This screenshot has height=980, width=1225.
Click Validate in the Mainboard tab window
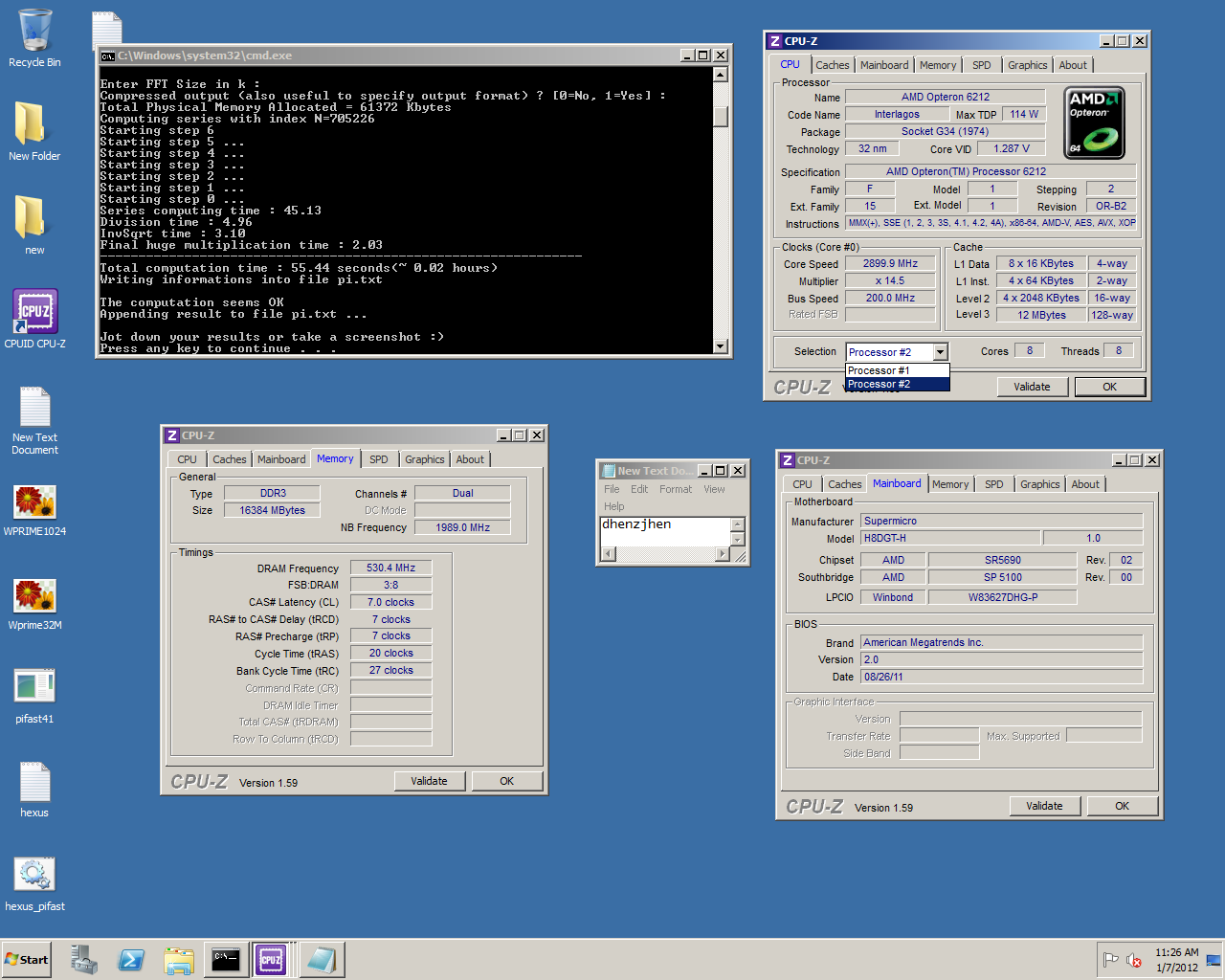[x=1044, y=806]
